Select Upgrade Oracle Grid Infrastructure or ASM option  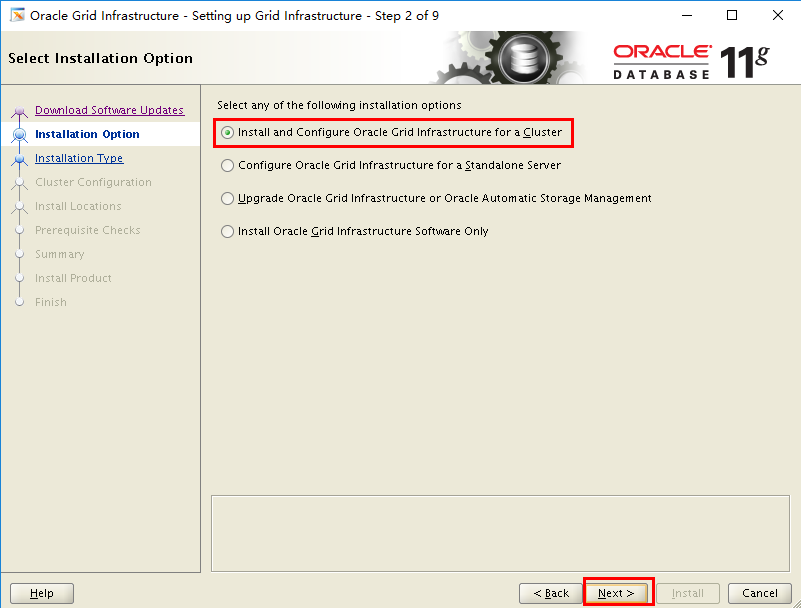436,198
